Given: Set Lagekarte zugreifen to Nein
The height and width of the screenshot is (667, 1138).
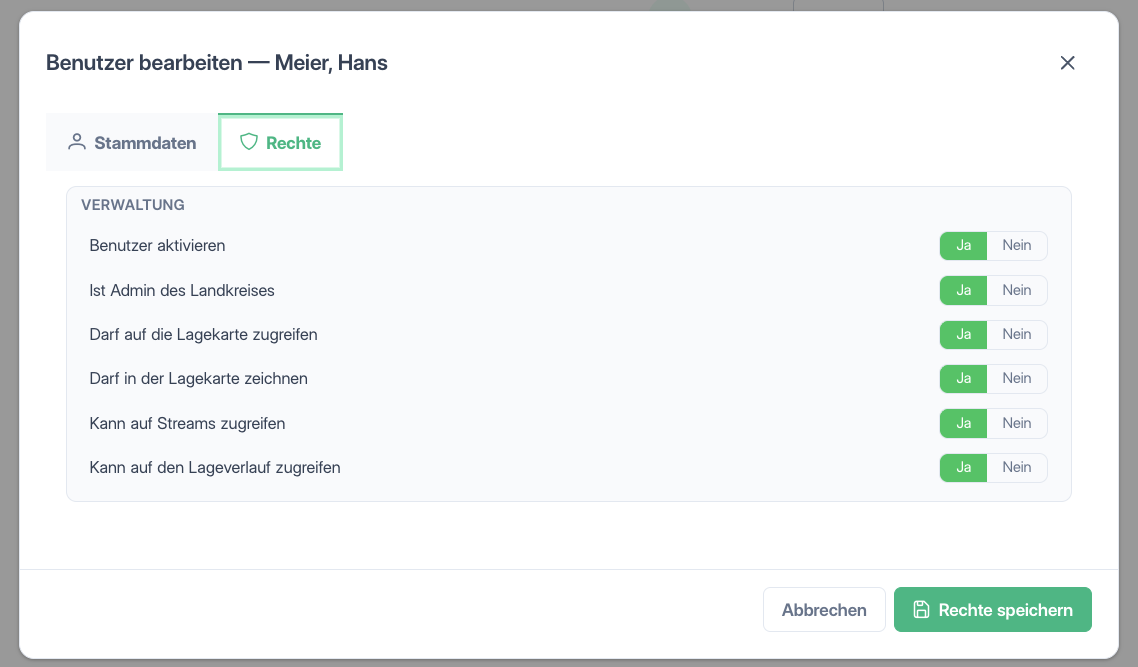Looking at the screenshot, I should tap(1017, 335).
